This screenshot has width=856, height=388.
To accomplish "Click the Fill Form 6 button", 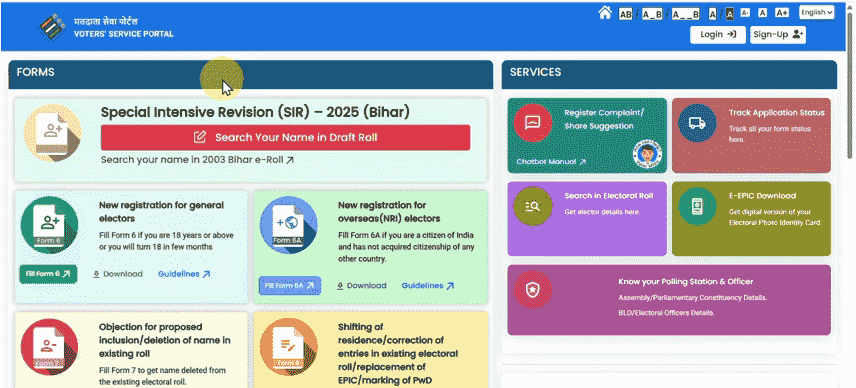I will tap(48, 274).
